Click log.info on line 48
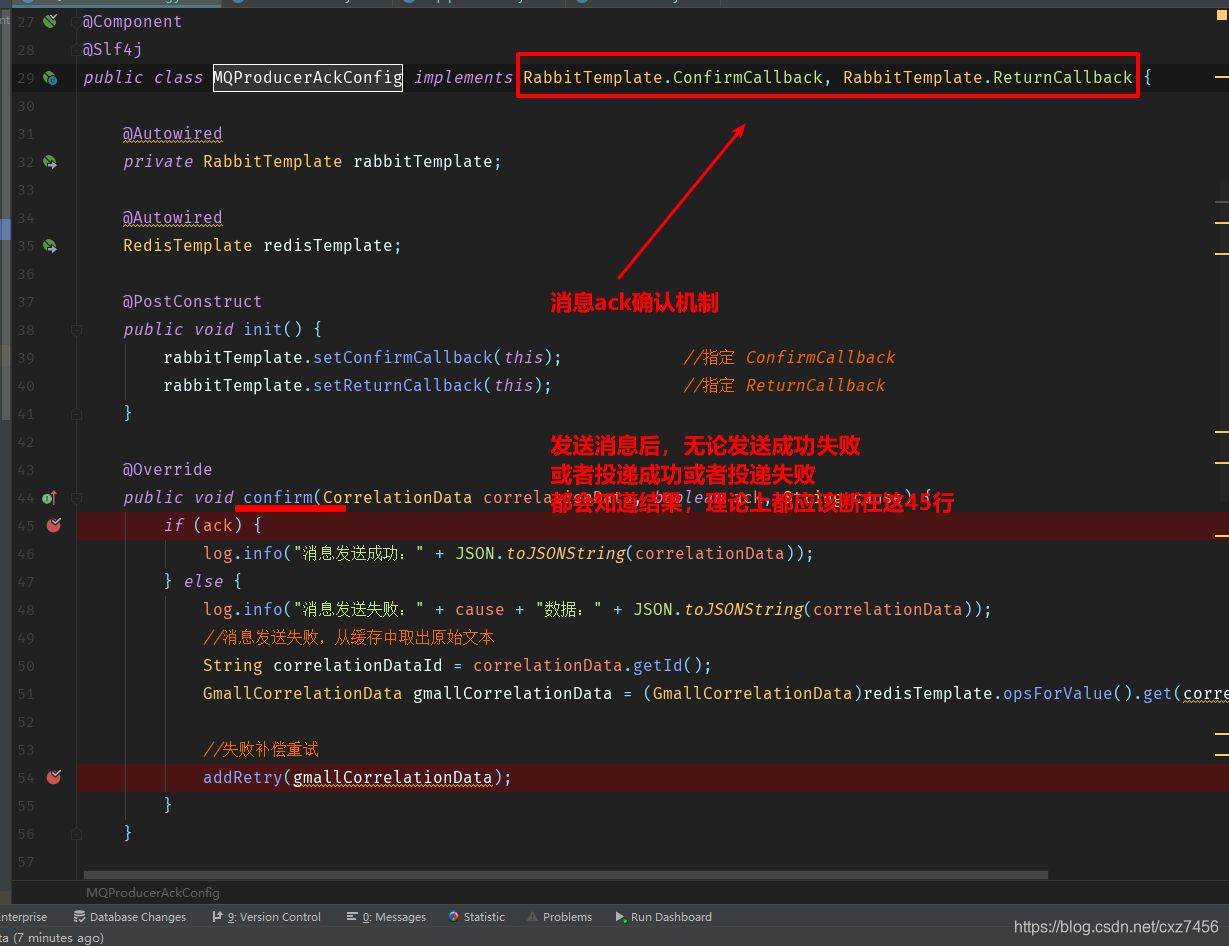1229x946 pixels. click(x=243, y=609)
